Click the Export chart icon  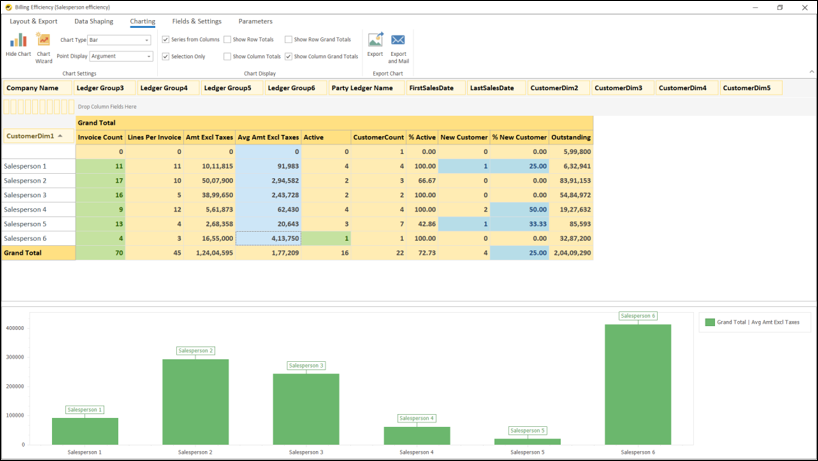pos(375,41)
